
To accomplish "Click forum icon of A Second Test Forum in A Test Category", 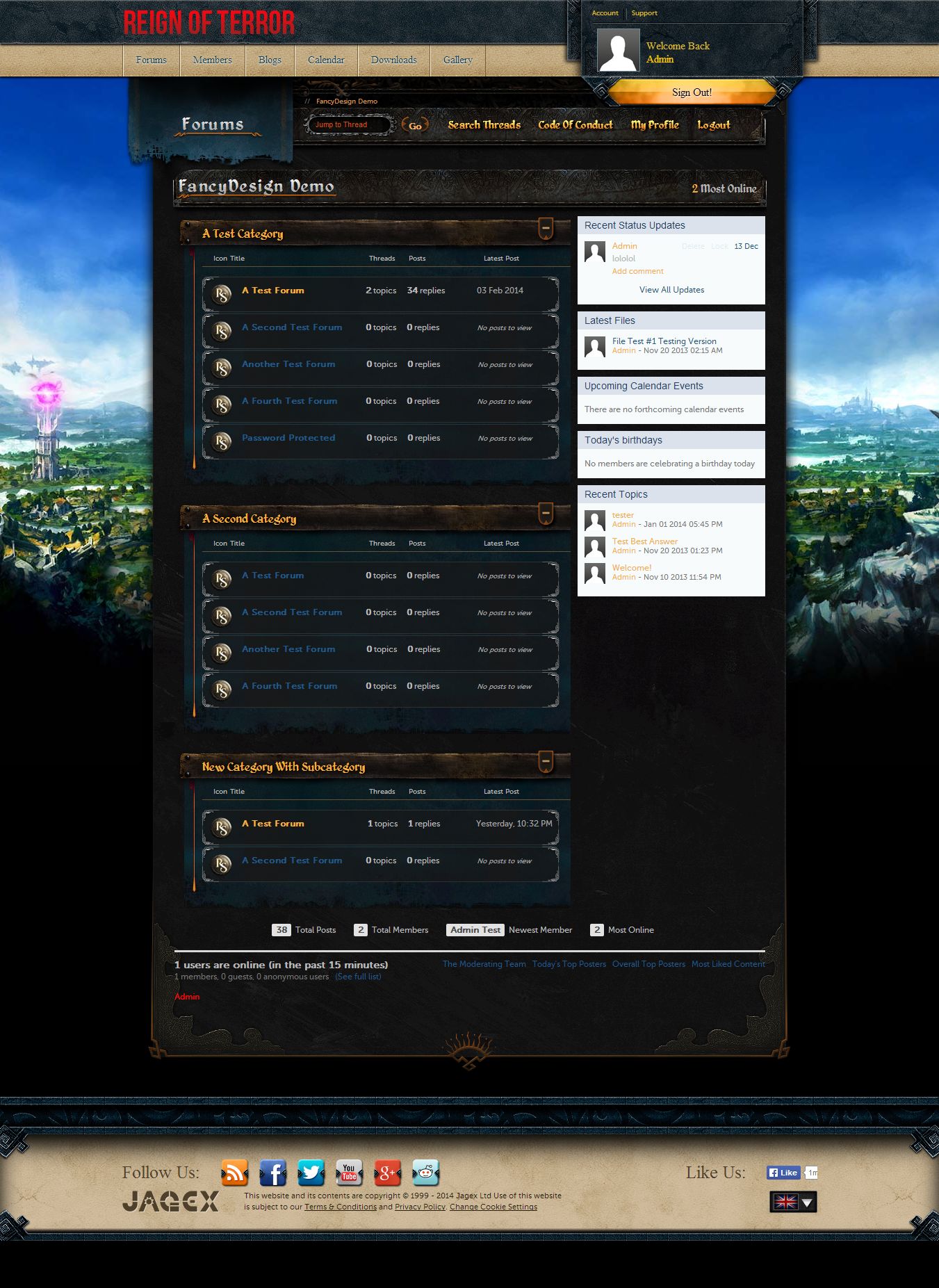I will pos(222,331).
